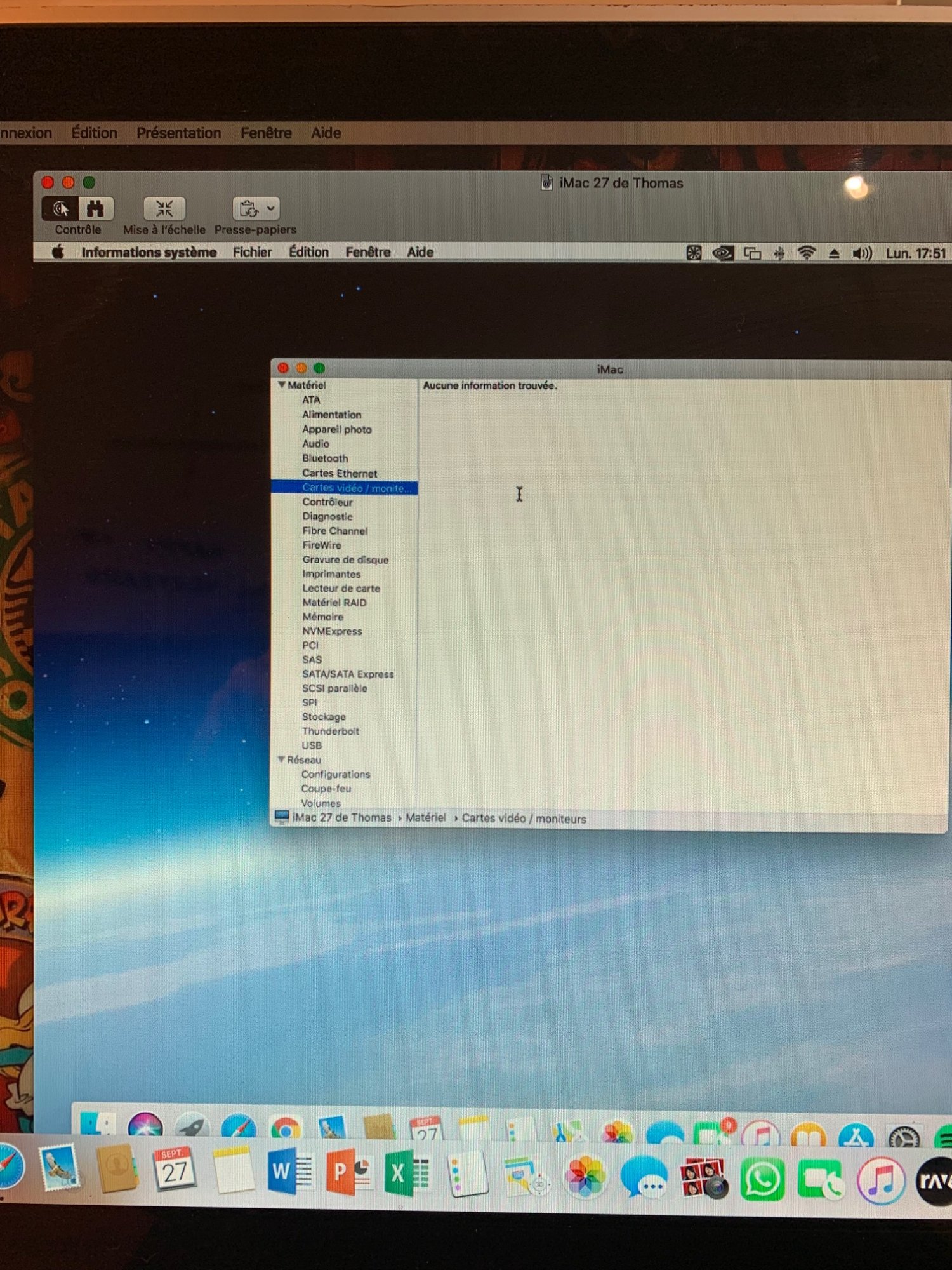952x1270 pixels.
Task: Select Bluetooth in the hardware list
Action: (x=325, y=458)
